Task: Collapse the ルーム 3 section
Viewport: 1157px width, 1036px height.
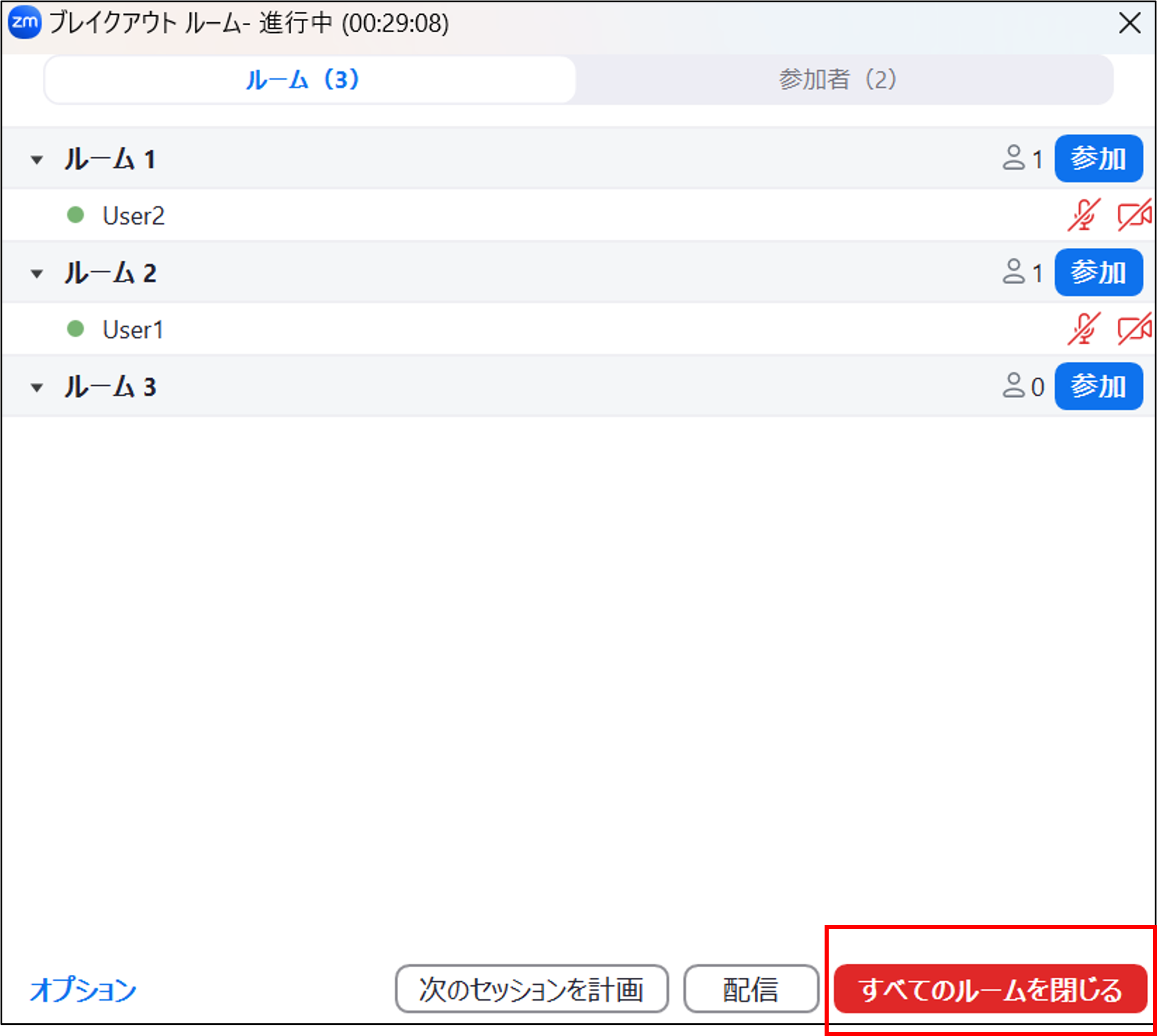Action: coord(37,388)
